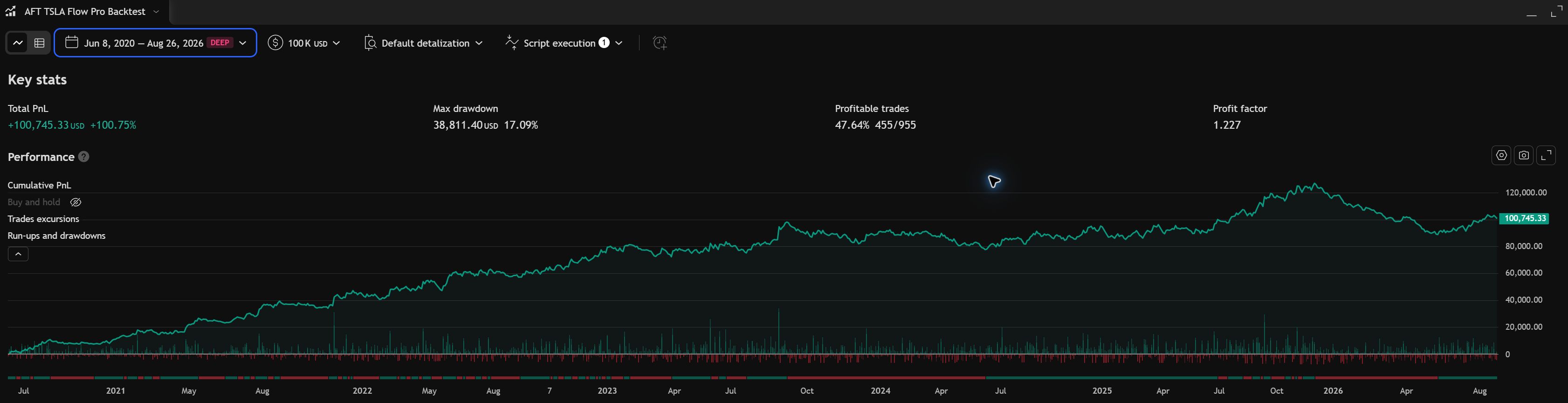
Task: Click the 17.09% max drawdown percentage
Action: click(x=521, y=125)
